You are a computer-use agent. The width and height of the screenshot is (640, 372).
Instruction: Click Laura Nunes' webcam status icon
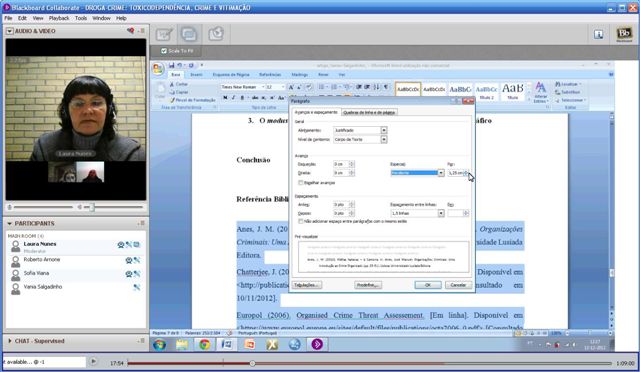pyautogui.click(x=121, y=245)
